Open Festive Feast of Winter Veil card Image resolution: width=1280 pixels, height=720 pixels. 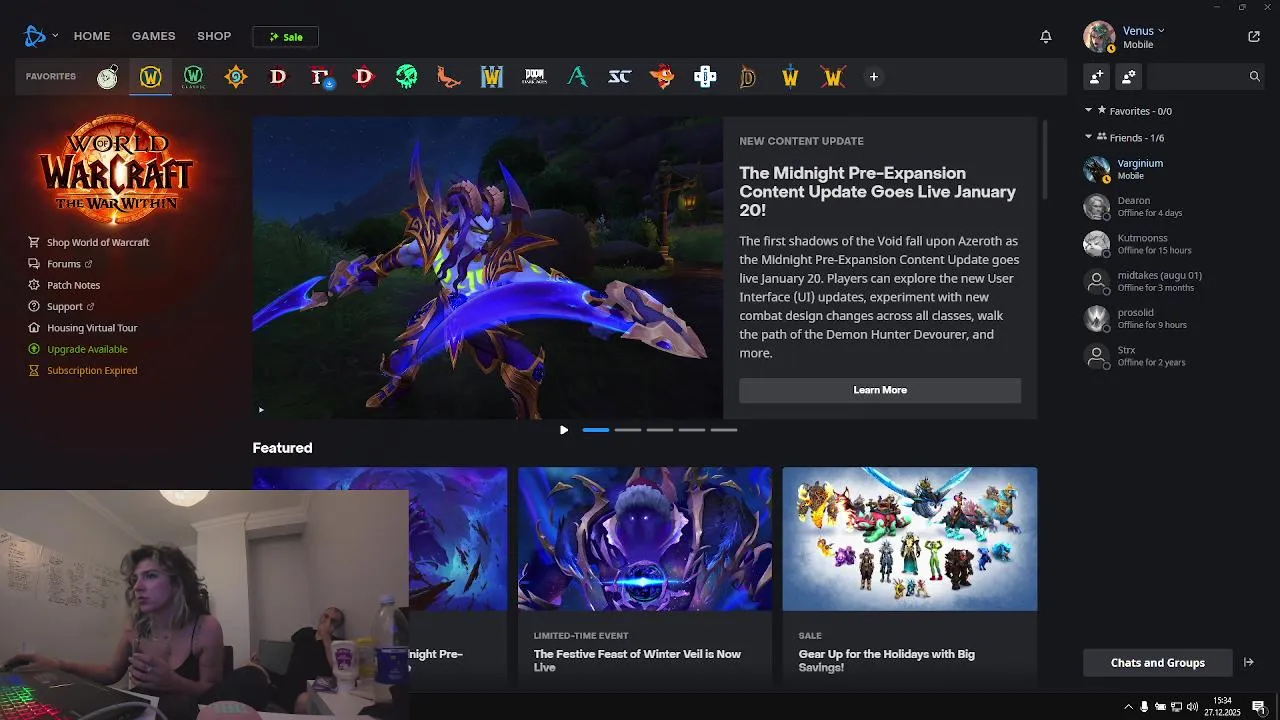click(645, 575)
